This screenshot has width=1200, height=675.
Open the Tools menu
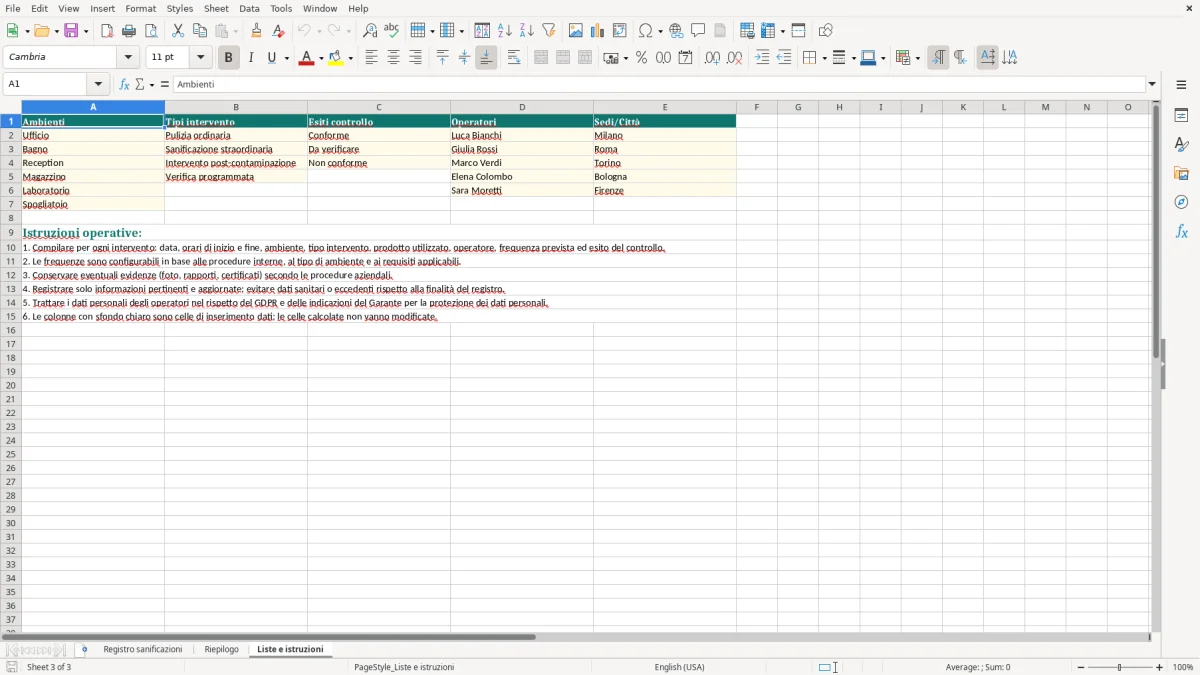pyautogui.click(x=281, y=8)
